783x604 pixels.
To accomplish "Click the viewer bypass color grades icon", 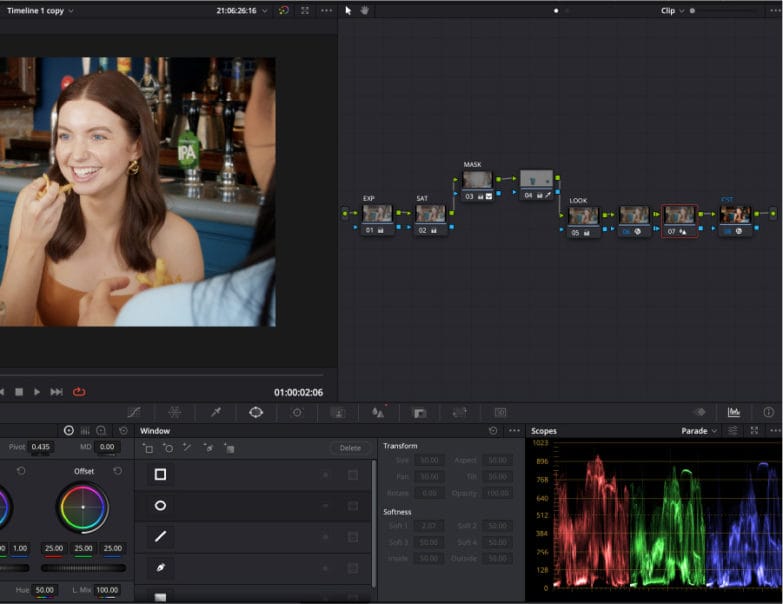I will pos(284,10).
